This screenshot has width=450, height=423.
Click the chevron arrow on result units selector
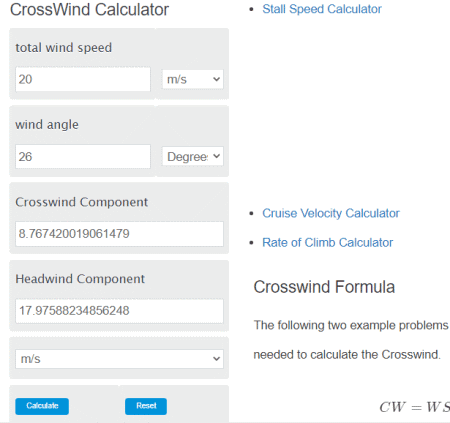tap(216, 359)
